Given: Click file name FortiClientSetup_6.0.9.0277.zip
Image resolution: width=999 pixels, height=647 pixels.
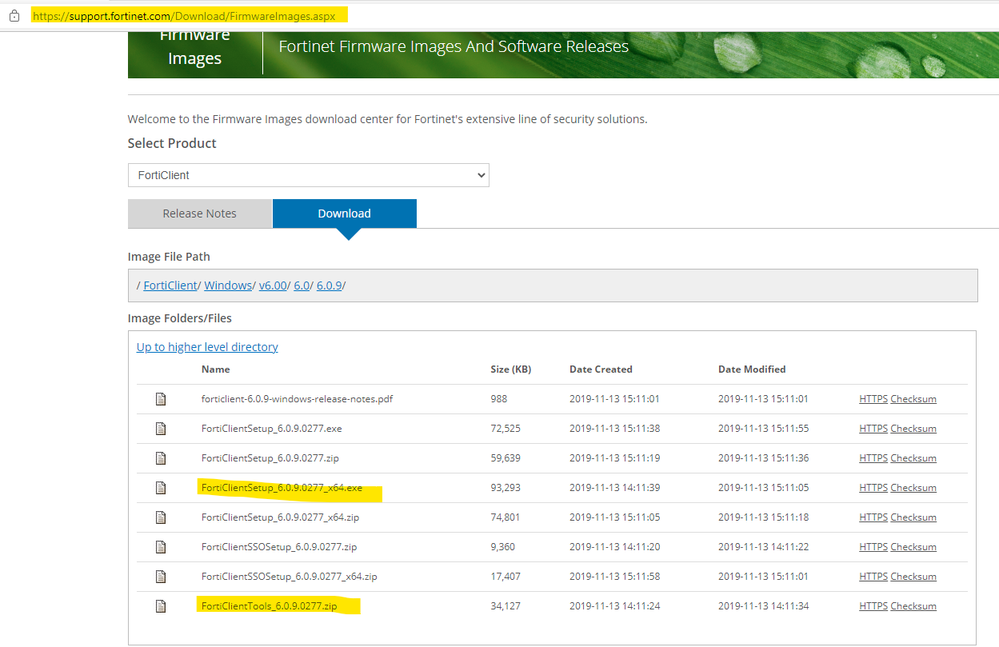Looking at the screenshot, I should 270,459.
